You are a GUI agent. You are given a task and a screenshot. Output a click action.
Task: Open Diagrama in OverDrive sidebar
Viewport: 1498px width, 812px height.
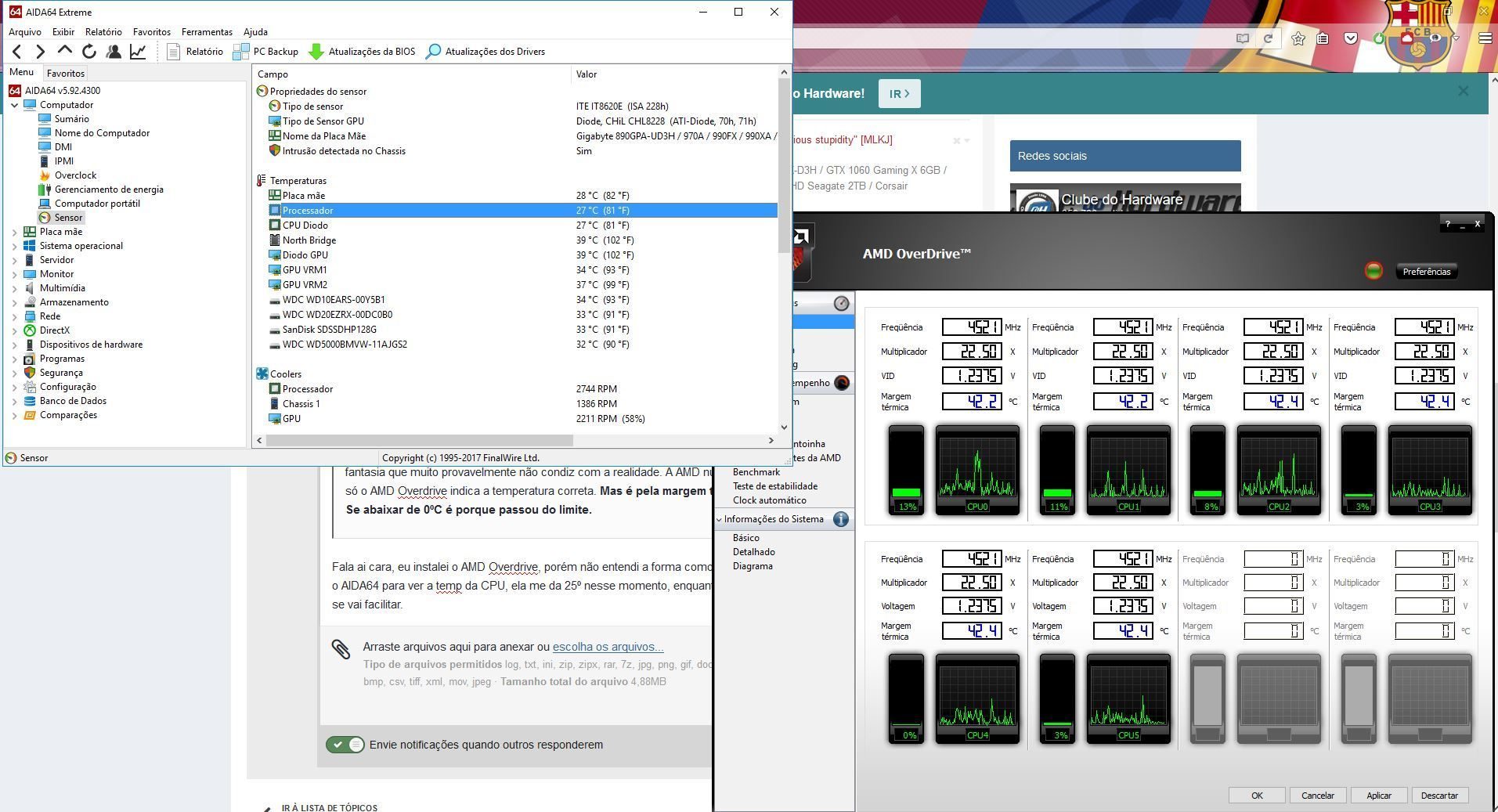click(x=753, y=566)
